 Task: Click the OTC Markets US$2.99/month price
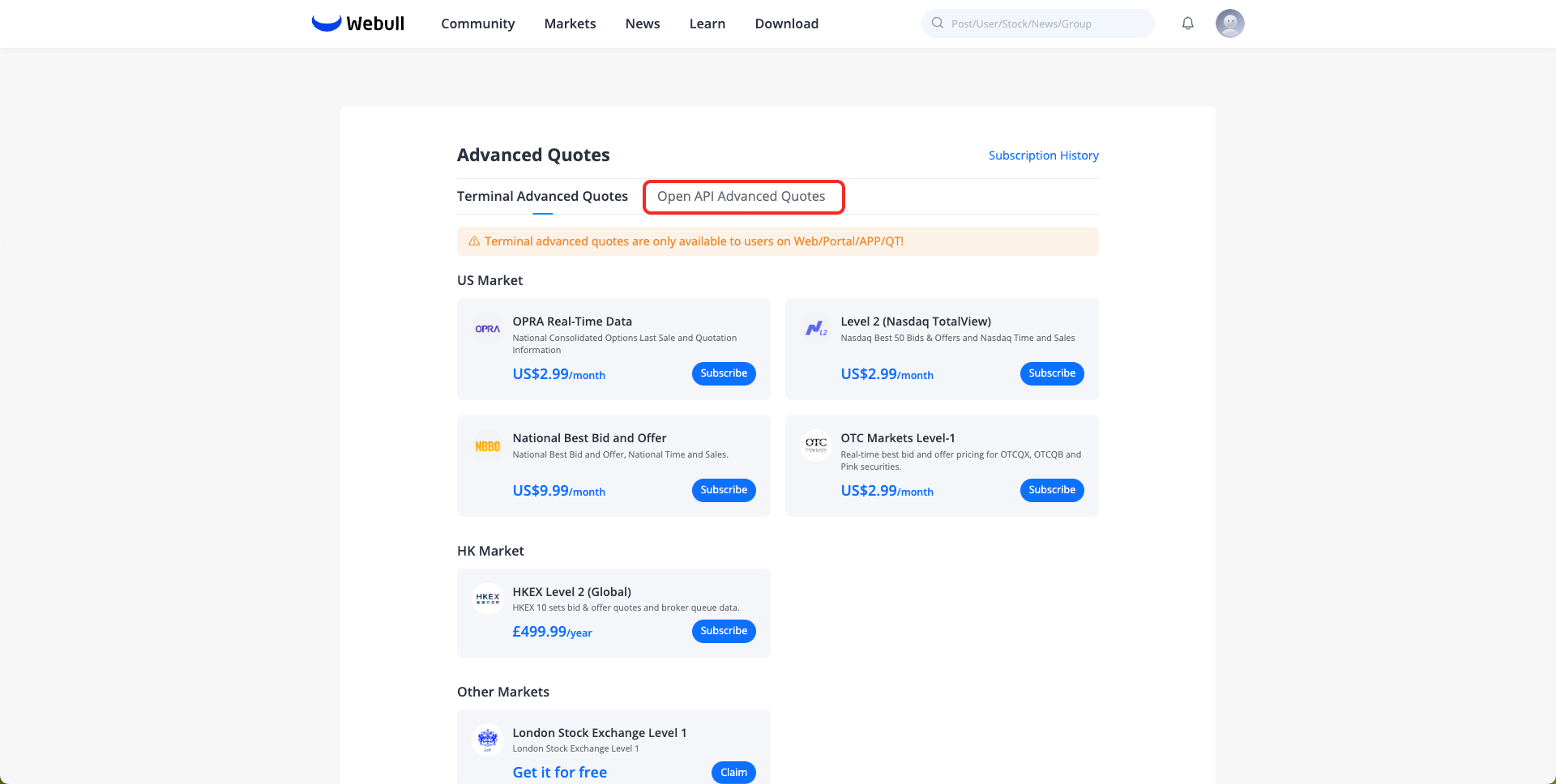[887, 491]
